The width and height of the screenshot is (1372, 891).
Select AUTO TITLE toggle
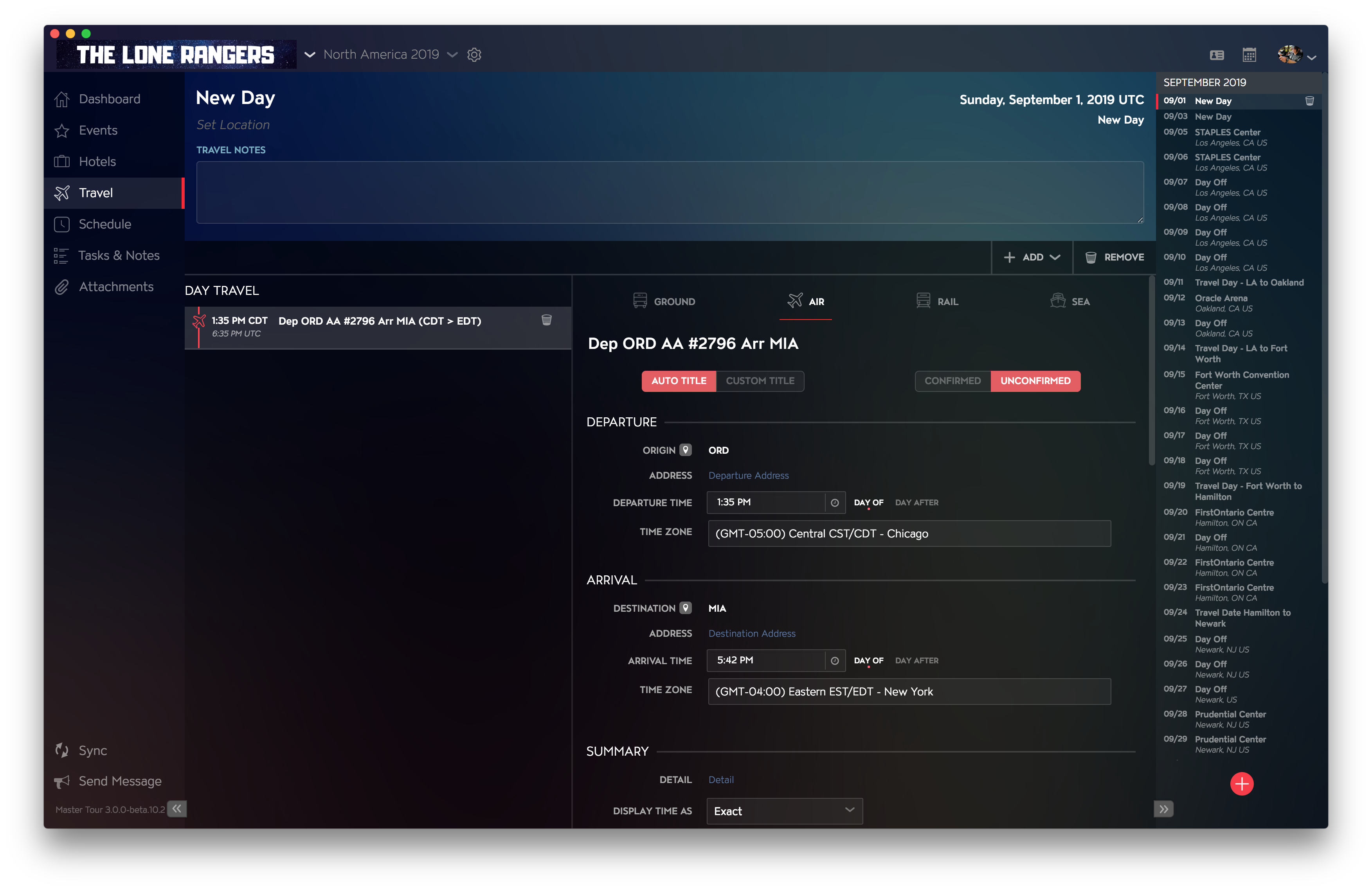point(679,381)
